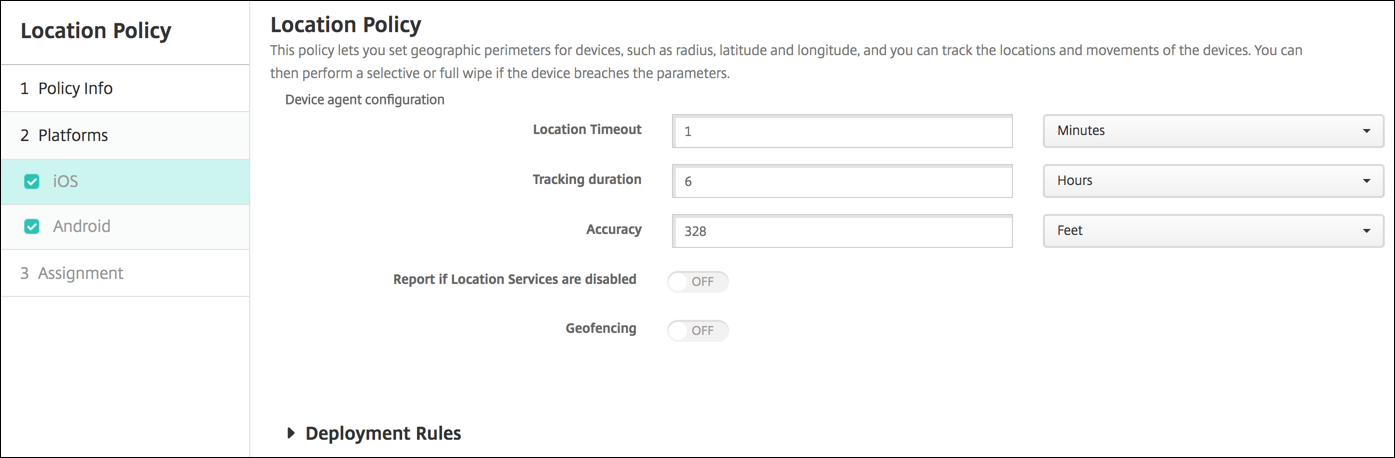
Task: Select the Android platform label in sidebar
Action: tap(82, 227)
